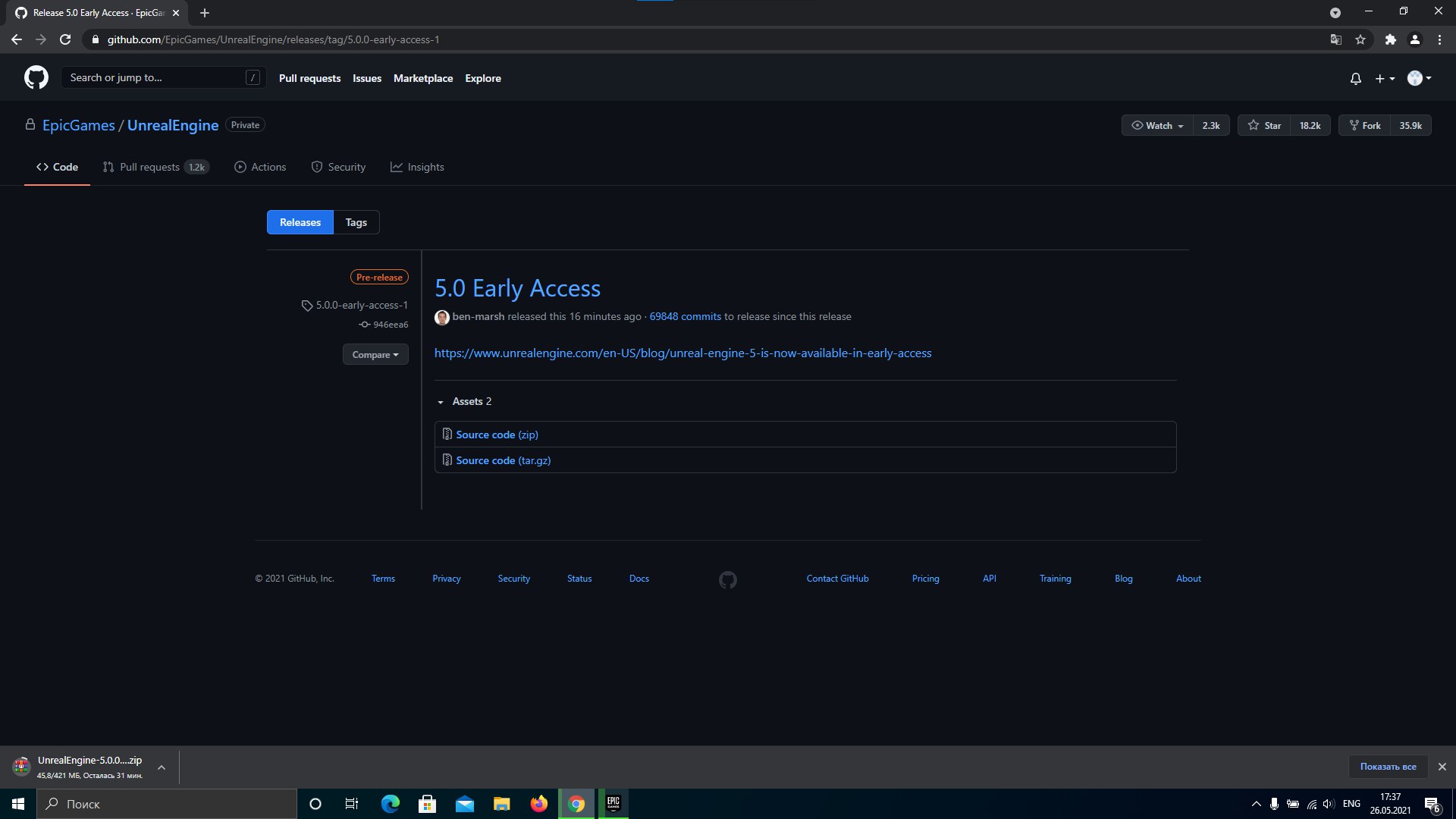Open Epic Games Launcher from taskbar
The image size is (1456, 819).
pyautogui.click(x=613, y=804)
